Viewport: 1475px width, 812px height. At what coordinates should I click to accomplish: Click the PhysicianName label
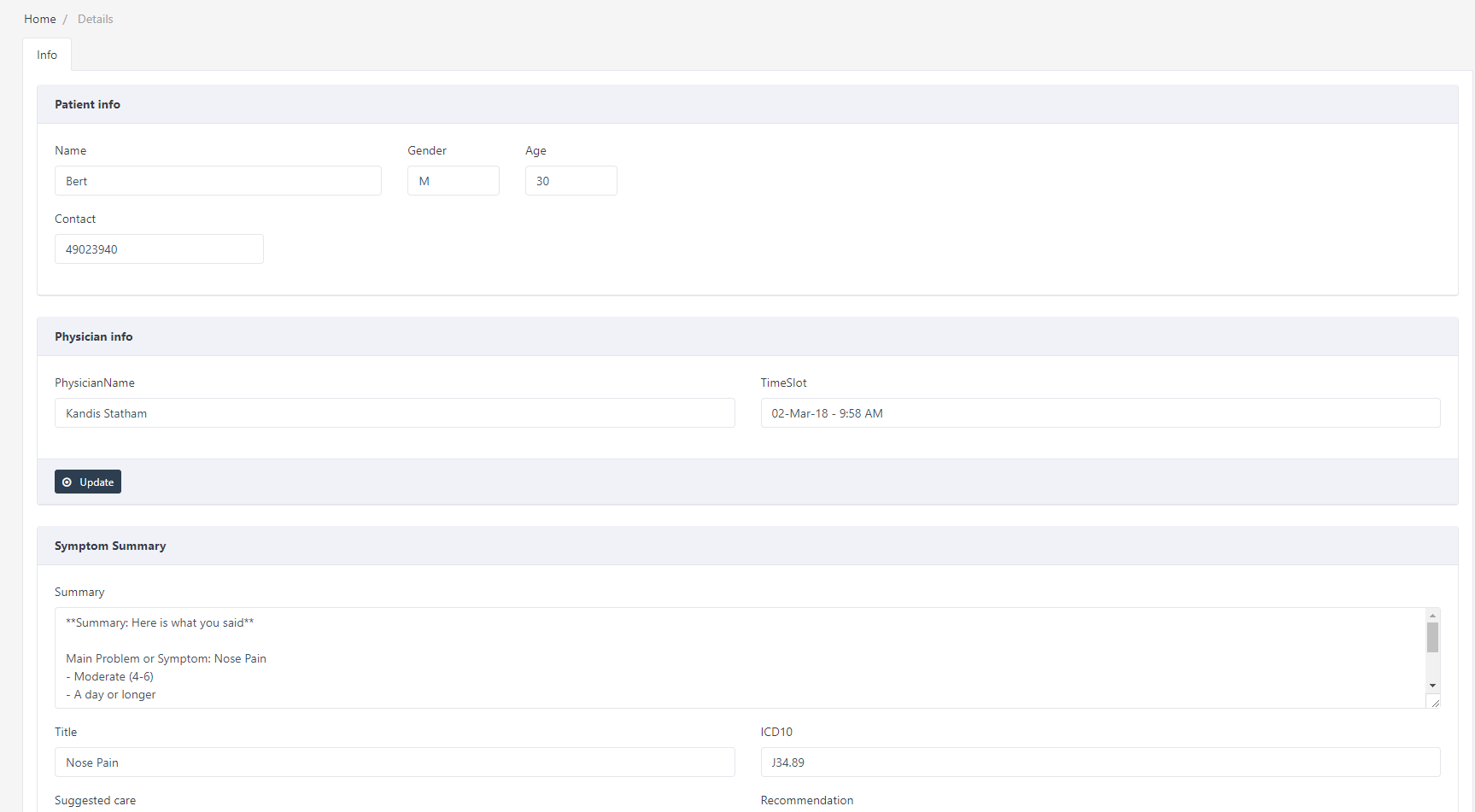tap(95, 383)
